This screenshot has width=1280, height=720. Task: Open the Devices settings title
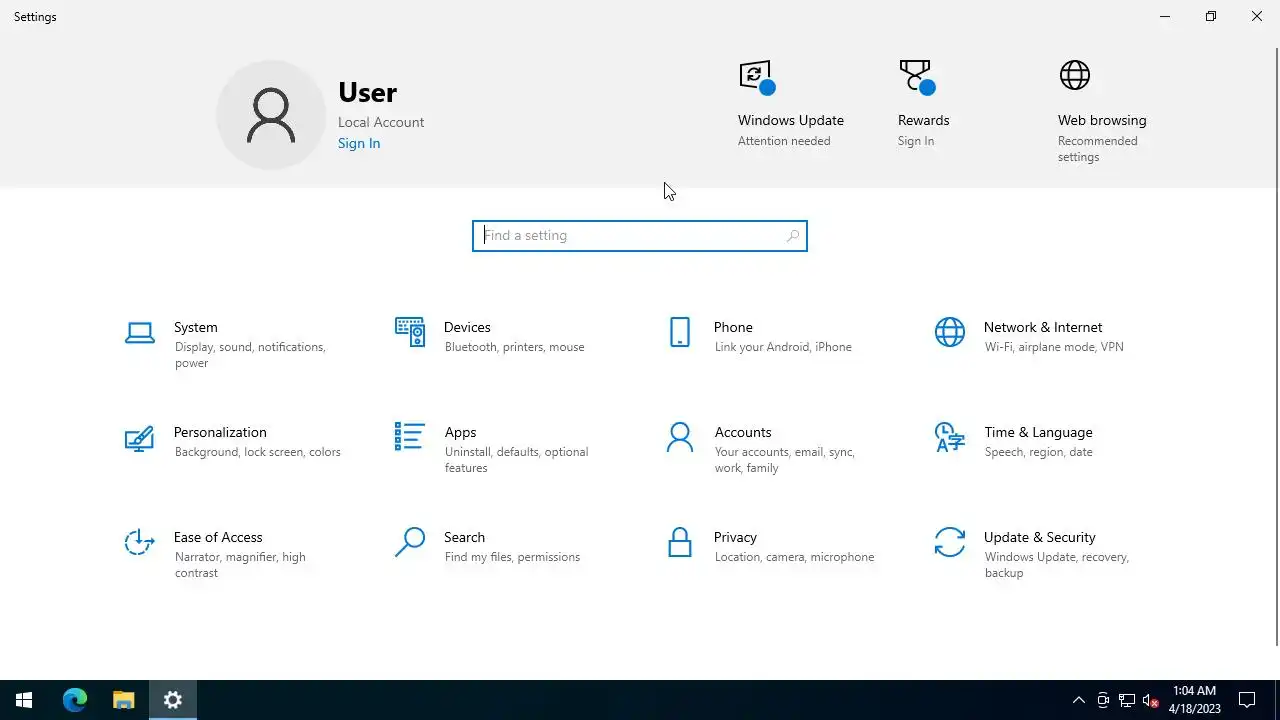(467, 327)
